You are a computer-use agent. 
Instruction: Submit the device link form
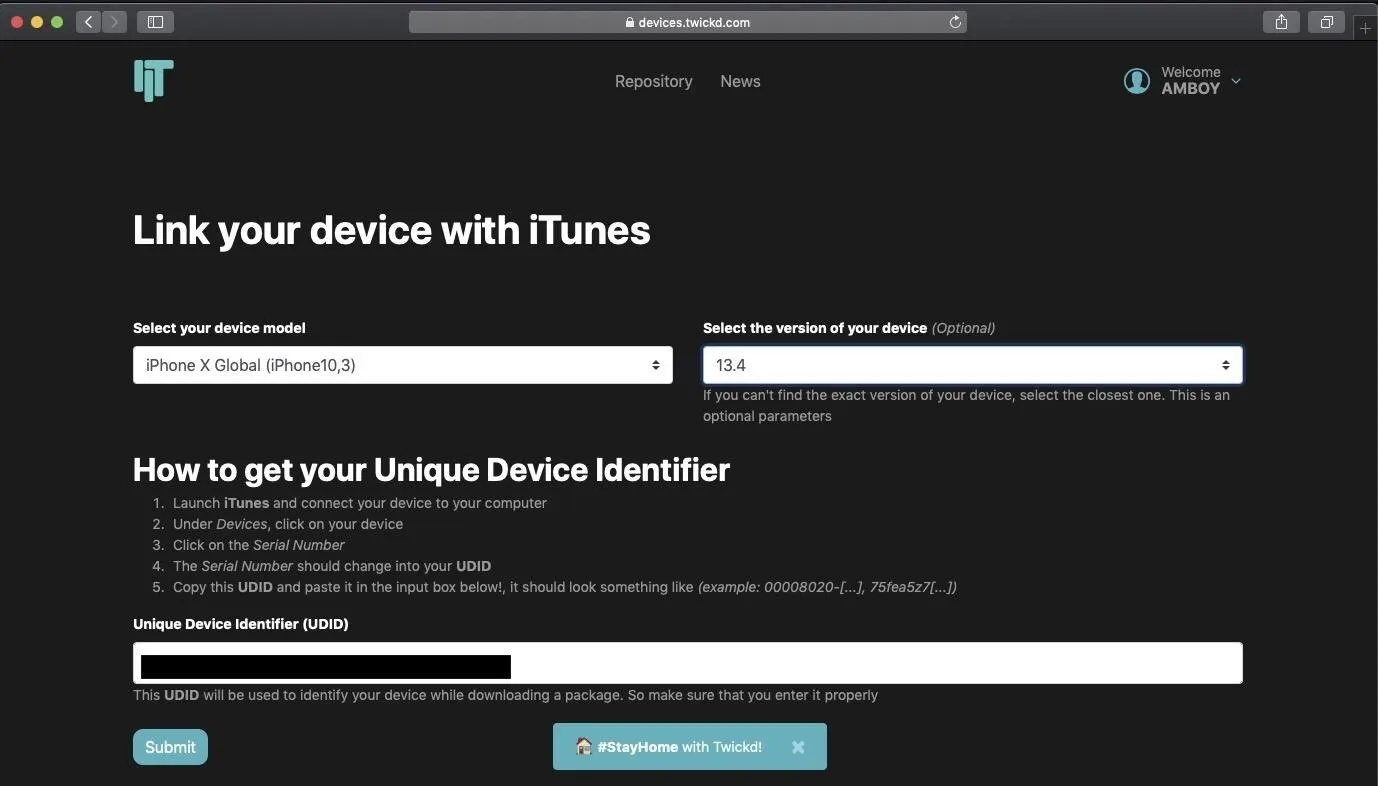pos(170,747)
